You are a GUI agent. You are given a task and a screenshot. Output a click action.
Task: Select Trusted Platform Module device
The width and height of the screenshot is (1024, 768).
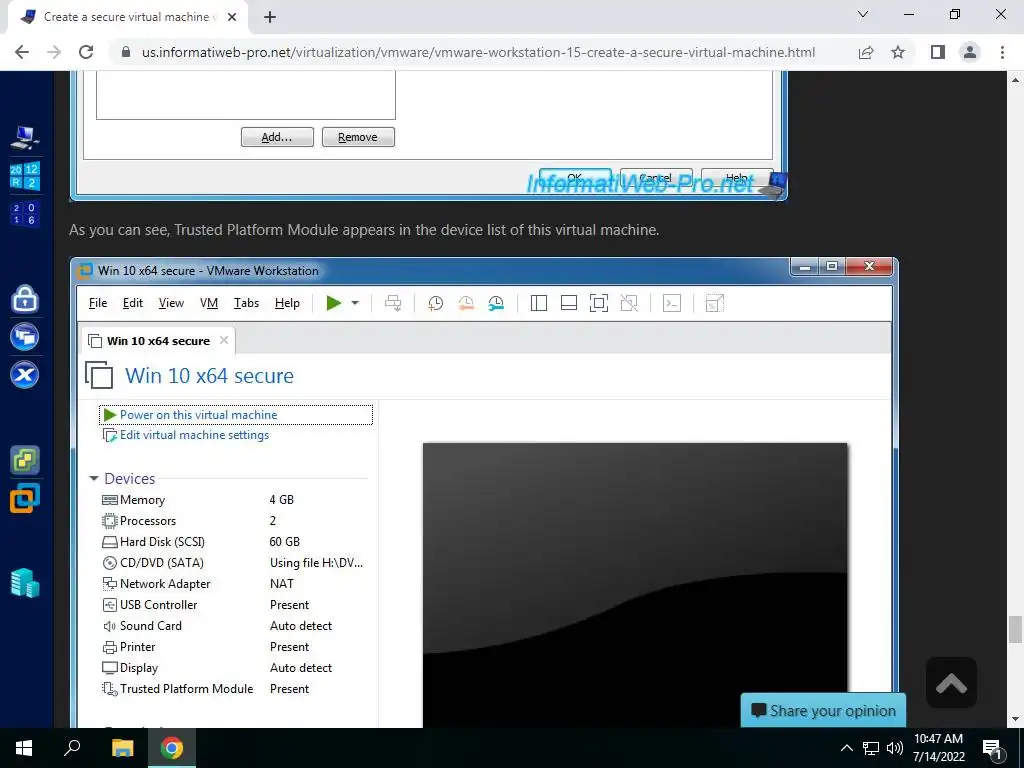click(235, 688)
